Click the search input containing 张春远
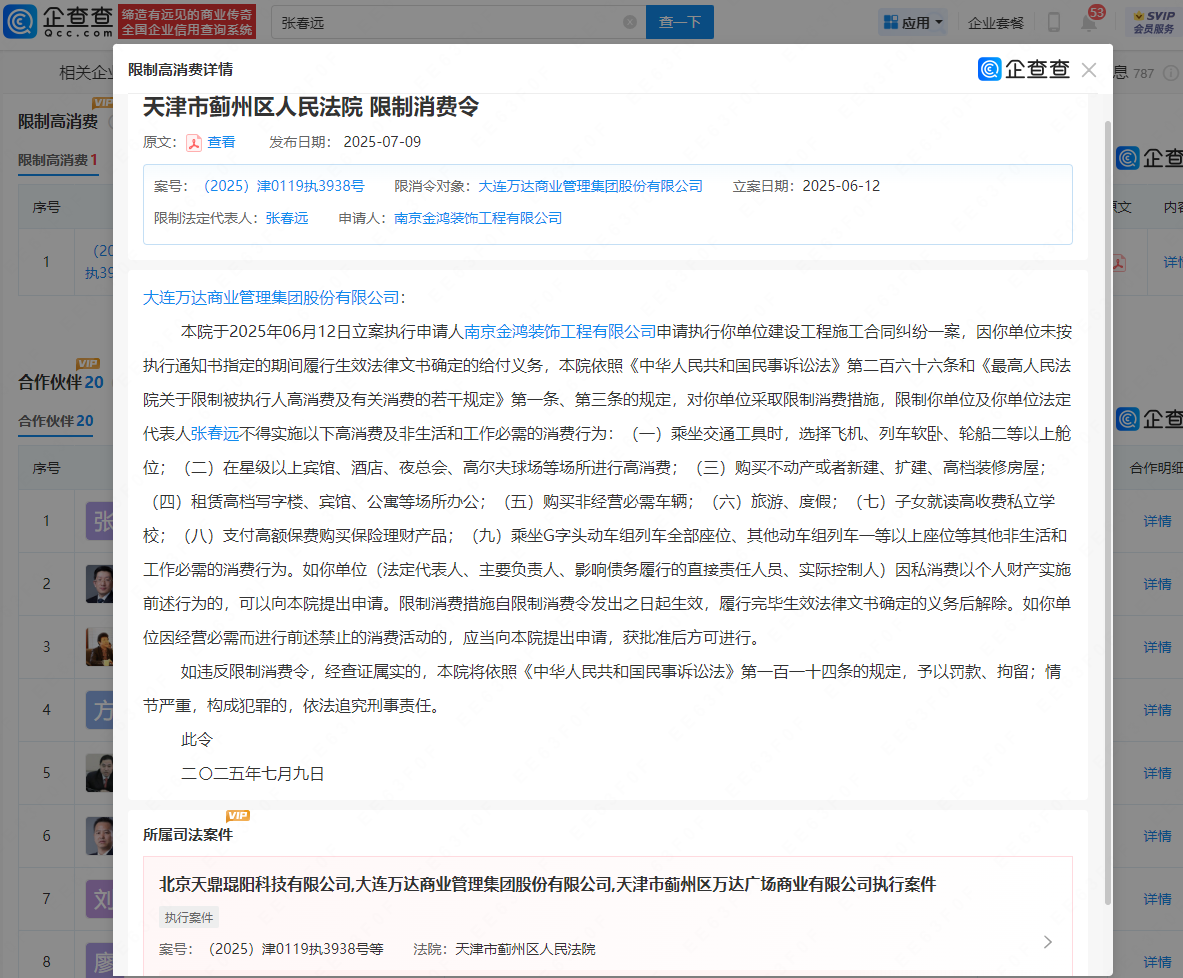The width and height of the screenshot is (1183, 978). point(445,22)
